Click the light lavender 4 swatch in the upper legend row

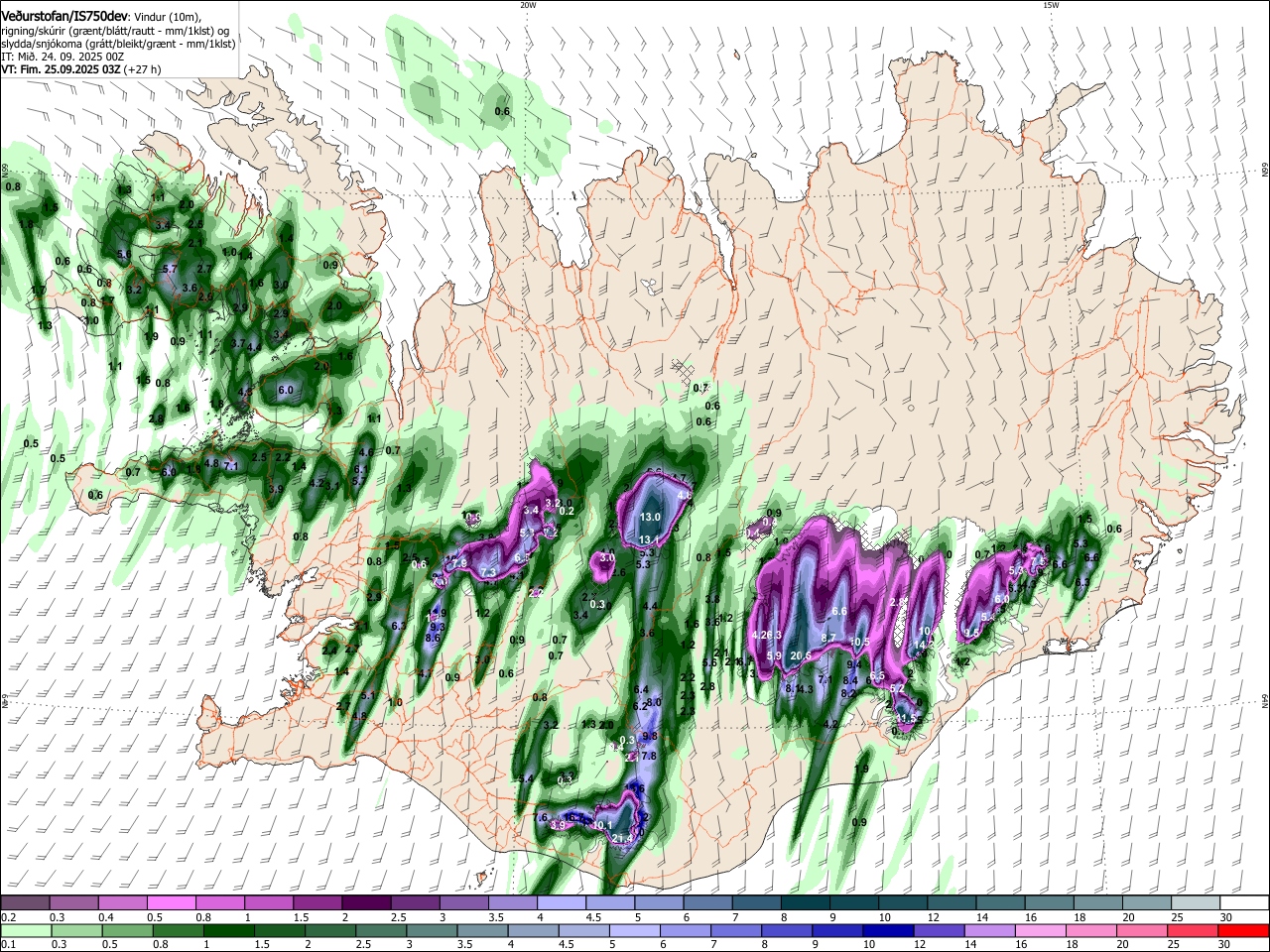tap(561, 902)
